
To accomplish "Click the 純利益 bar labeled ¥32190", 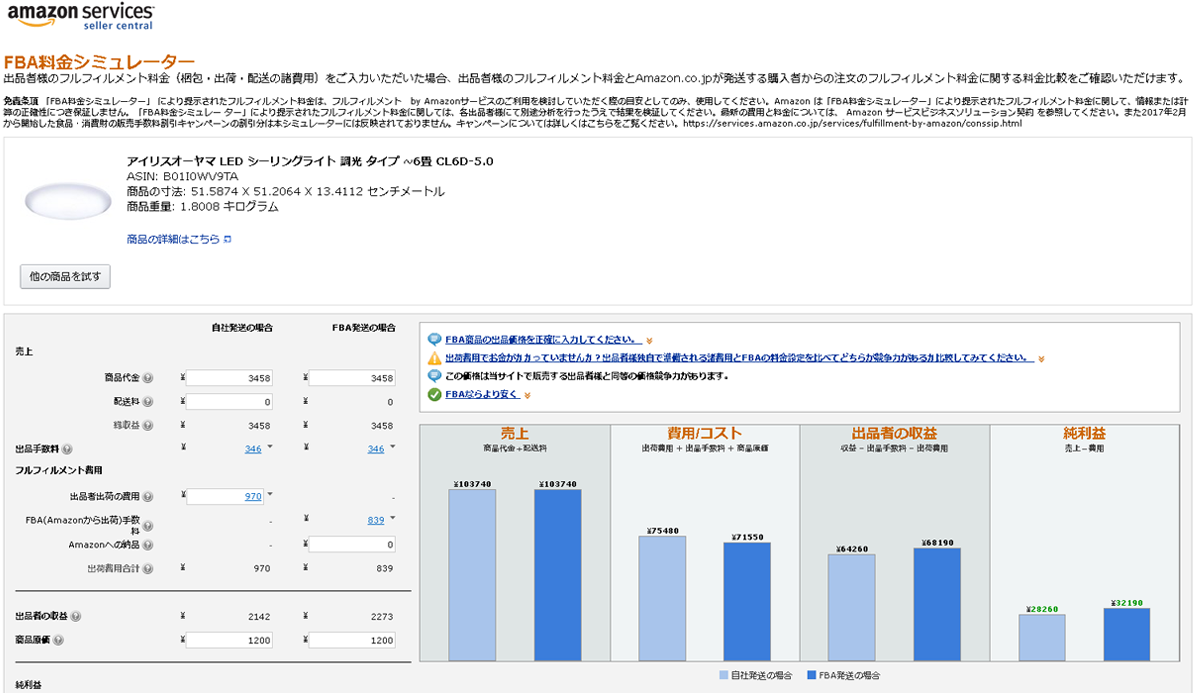I will click(x=1127, y=634).
